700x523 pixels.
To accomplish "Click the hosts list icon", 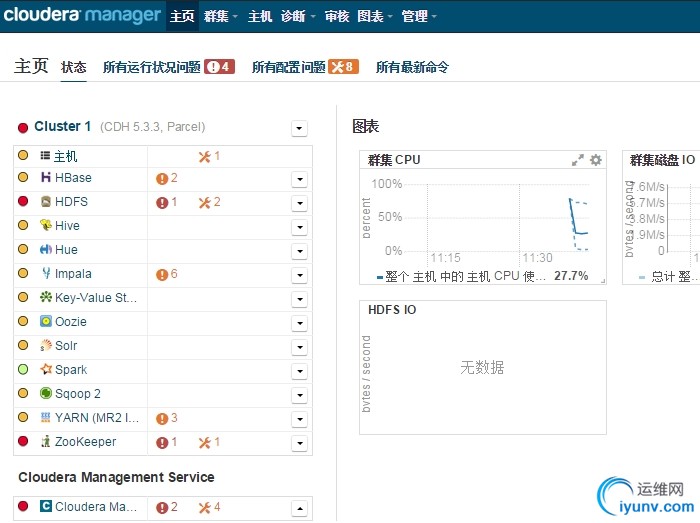I will pyautogui.click(x=45, y=155).
